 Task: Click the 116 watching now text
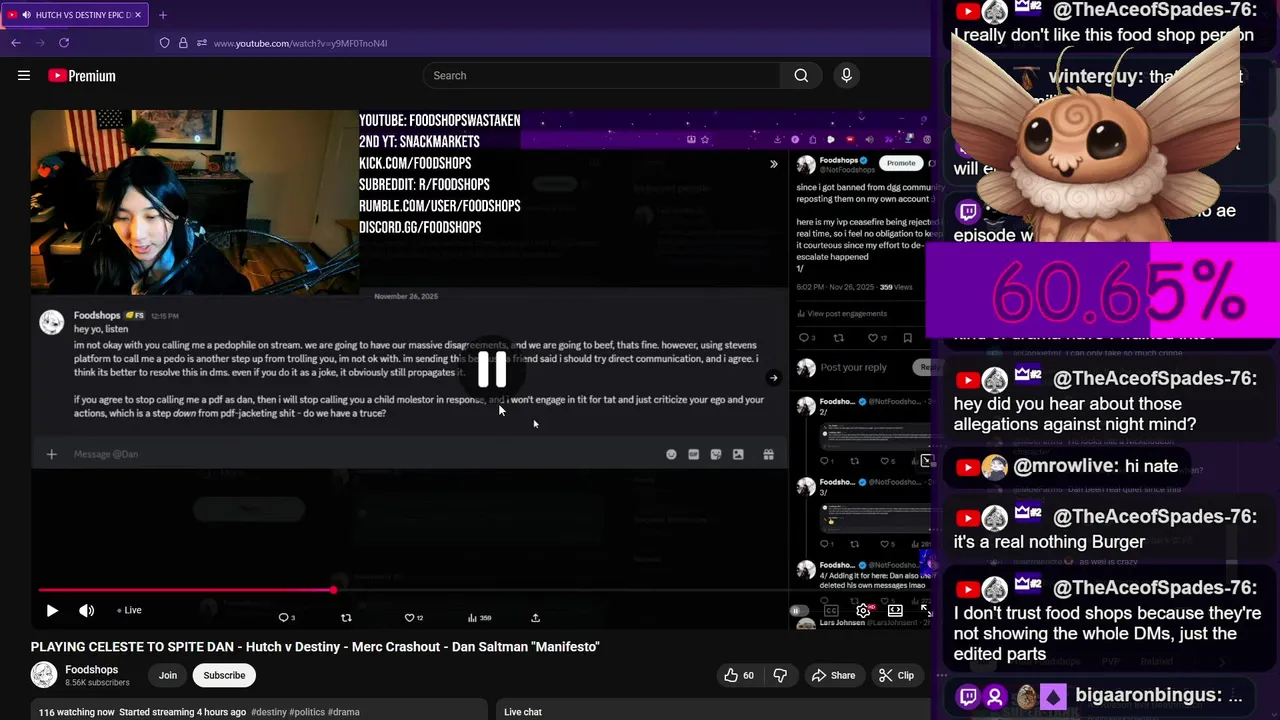[77, 712]
